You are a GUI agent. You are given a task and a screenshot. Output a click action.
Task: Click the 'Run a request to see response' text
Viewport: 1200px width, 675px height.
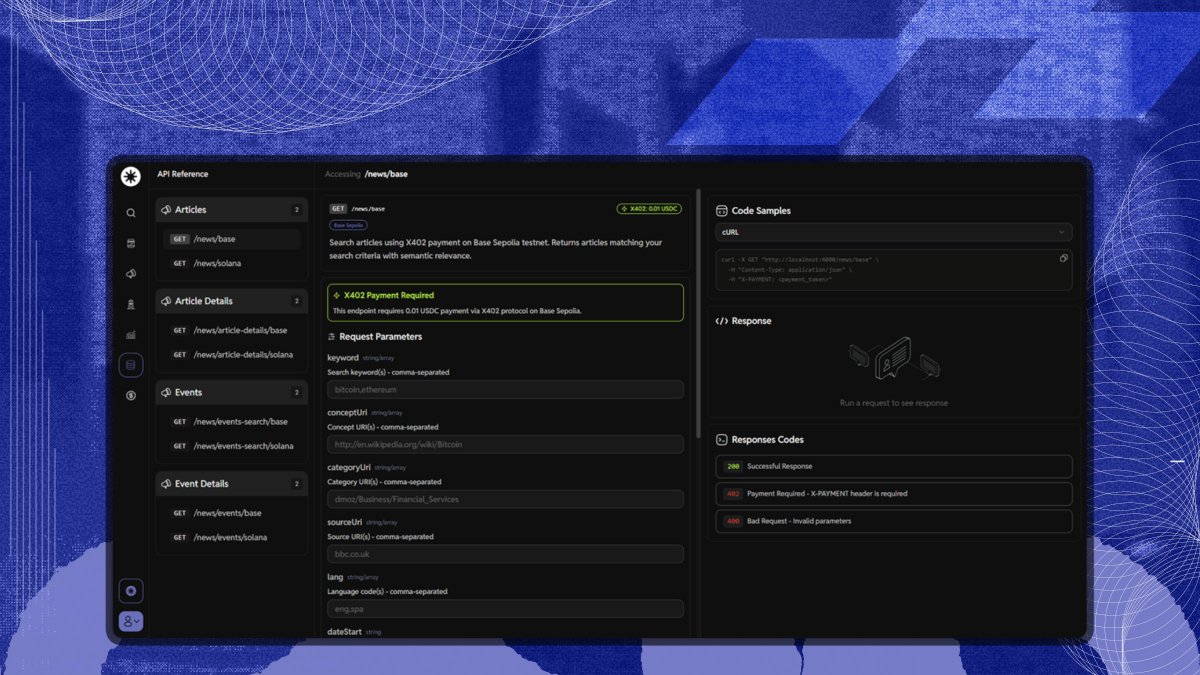tap(894, 403)
